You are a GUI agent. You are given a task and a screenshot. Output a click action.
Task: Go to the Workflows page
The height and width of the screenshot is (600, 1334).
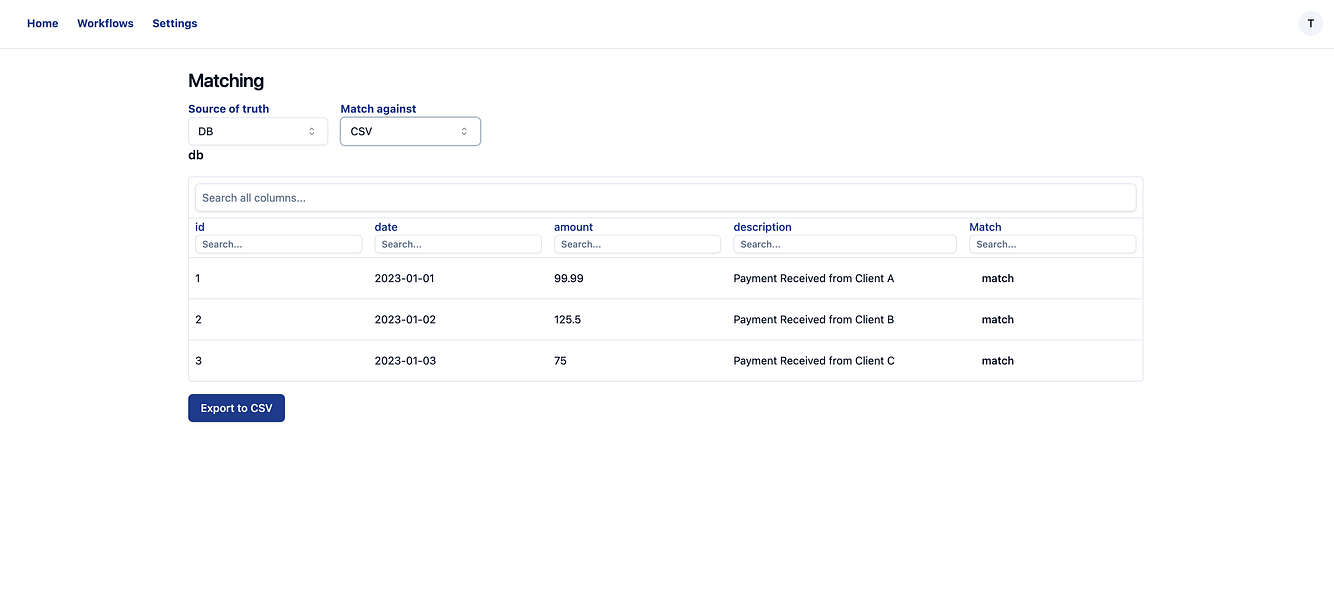coord(105,23)
